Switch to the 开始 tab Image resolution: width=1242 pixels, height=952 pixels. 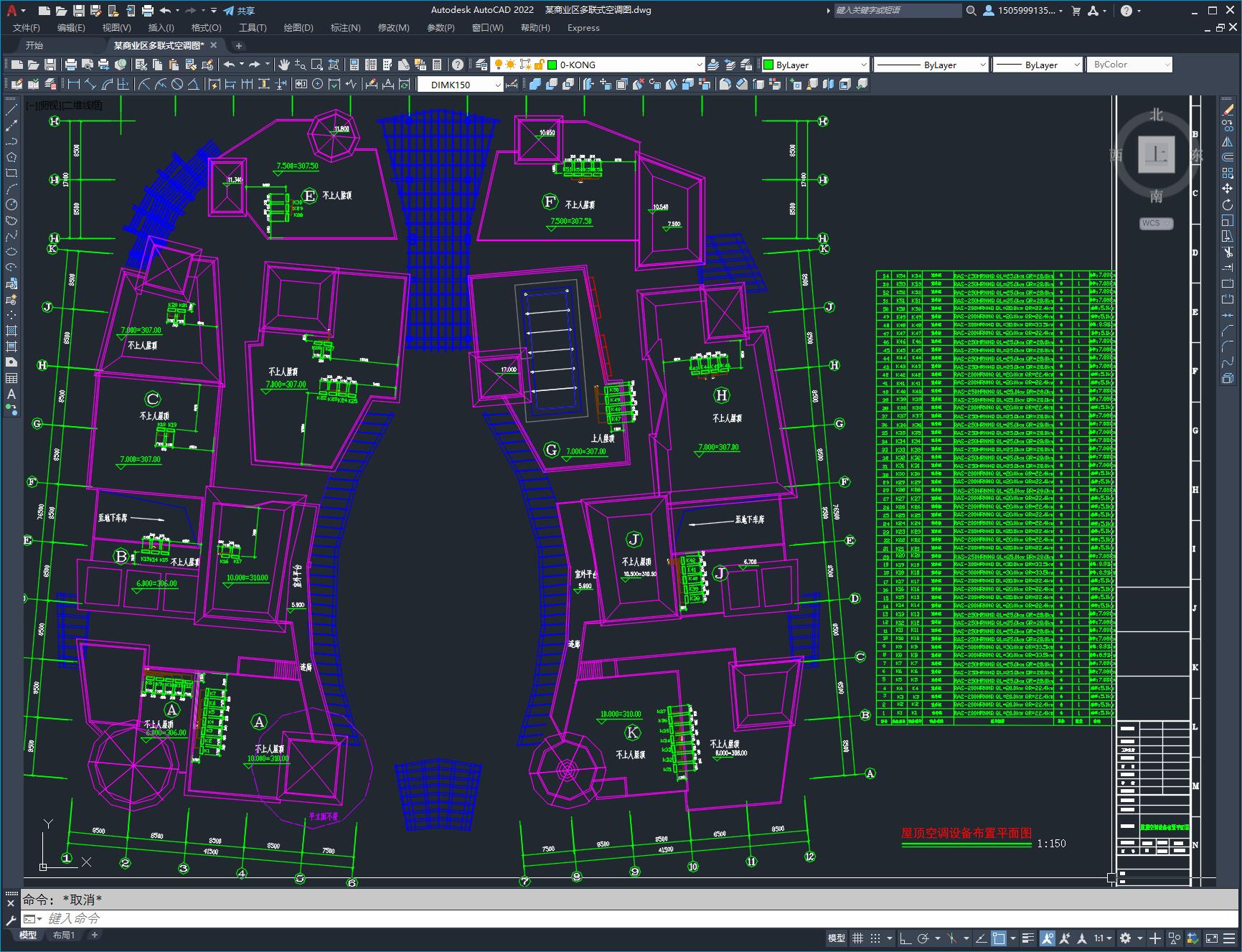tap(34, 45)
